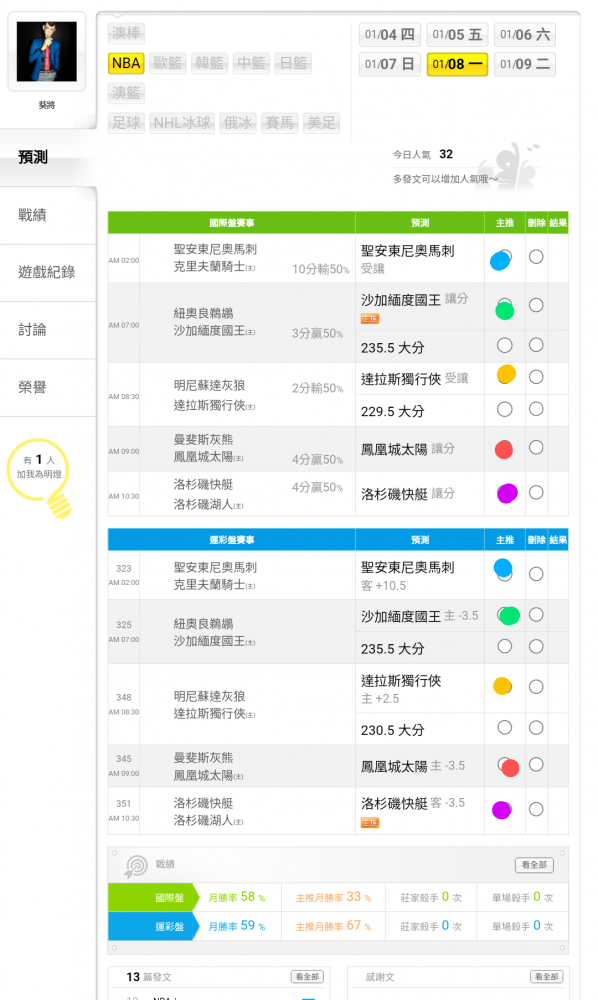This screenshot has height=1000, width=598.
Task: Click orange 主推 tag under 沙加緬度國王 讓分
Action: (370, 319)
